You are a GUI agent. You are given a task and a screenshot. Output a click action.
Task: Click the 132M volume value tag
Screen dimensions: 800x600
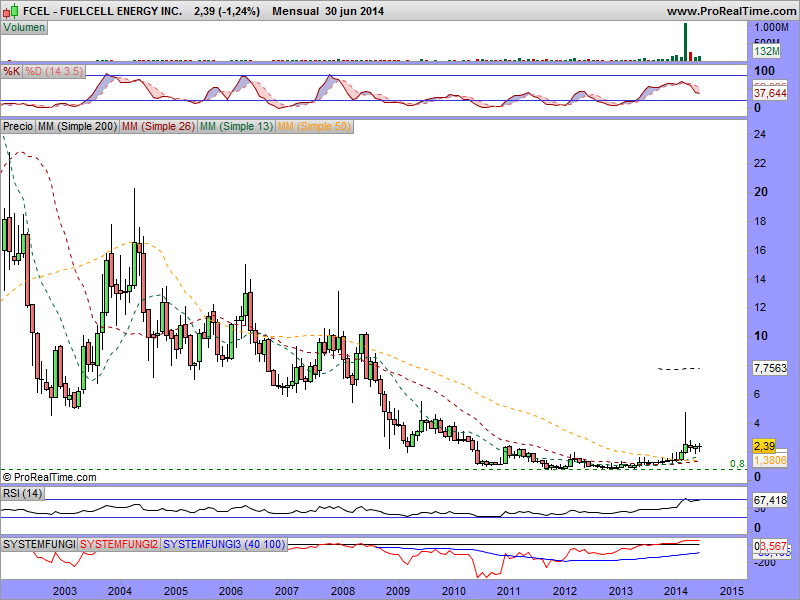767,51
